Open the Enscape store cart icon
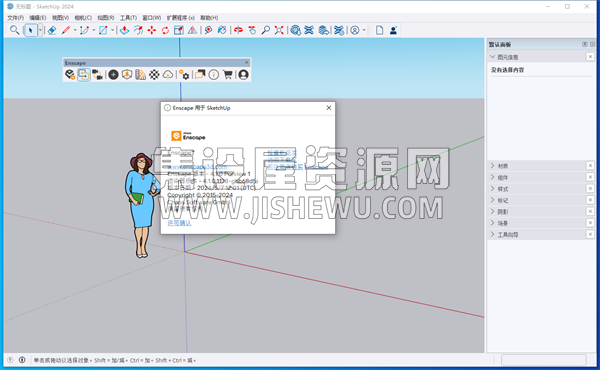Image resolution: width=600 pixels, height=370 pixels. click(x=227, y=74)
